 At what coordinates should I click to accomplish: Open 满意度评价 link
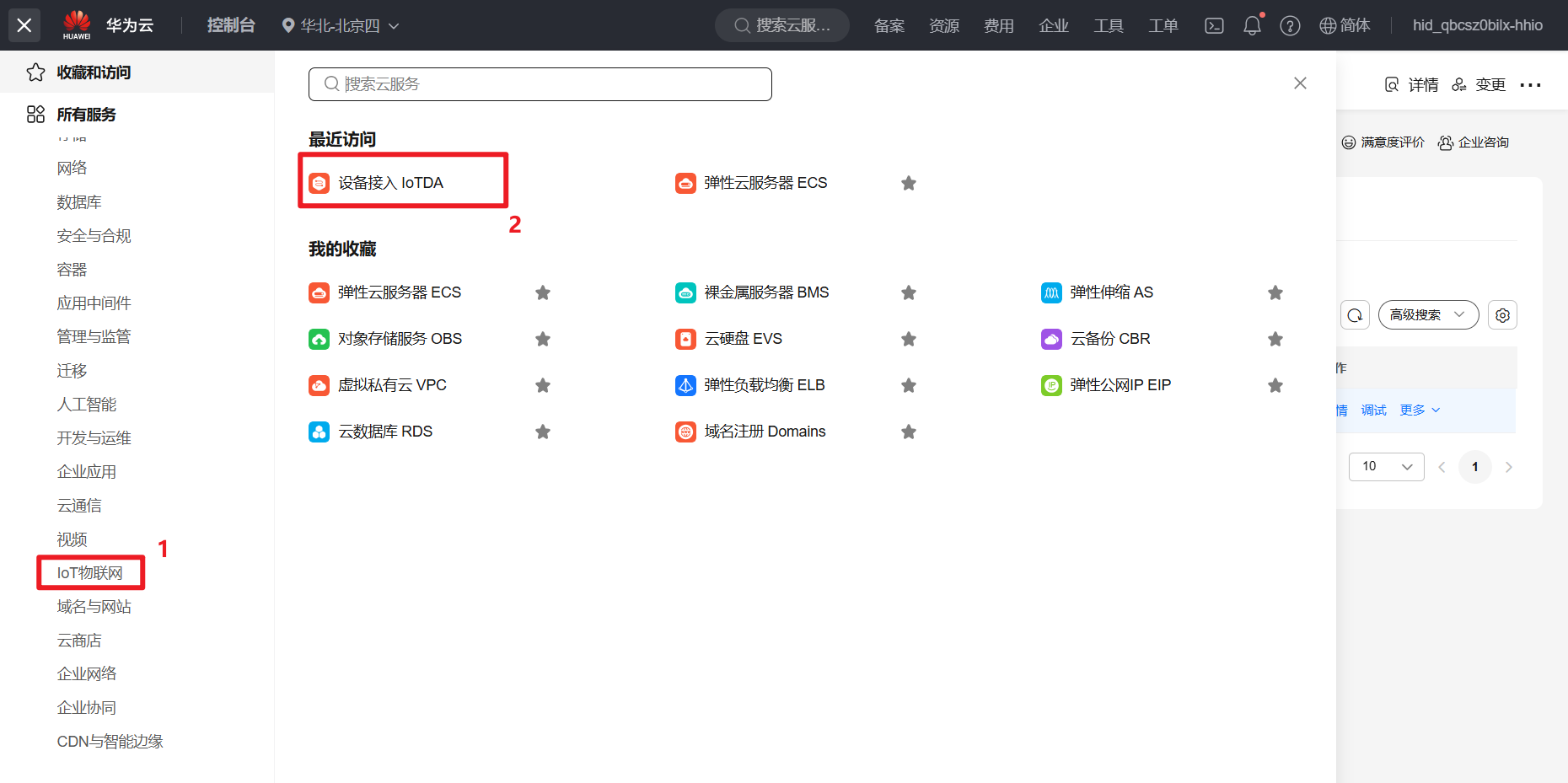click(x=1383, y=142)
